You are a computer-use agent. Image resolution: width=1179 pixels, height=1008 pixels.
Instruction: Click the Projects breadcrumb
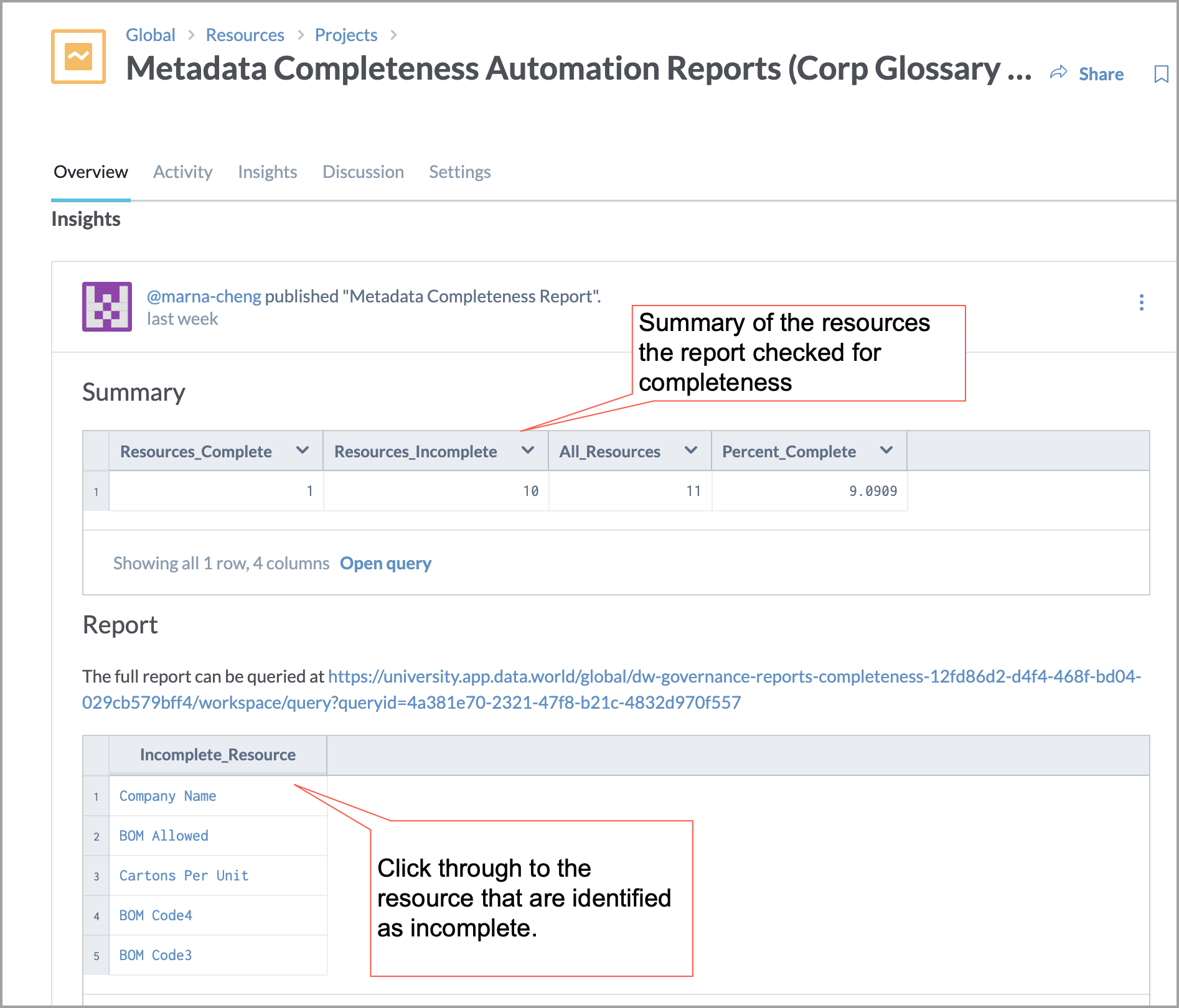346,35
